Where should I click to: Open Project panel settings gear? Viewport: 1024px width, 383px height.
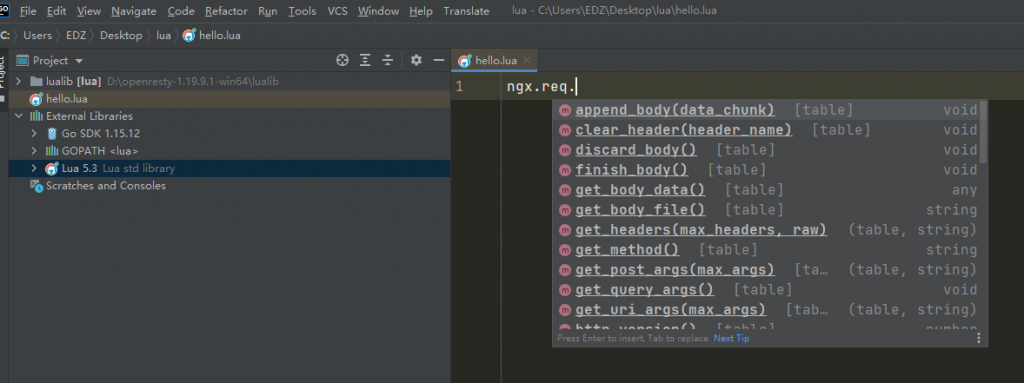(x=416, y=61)
